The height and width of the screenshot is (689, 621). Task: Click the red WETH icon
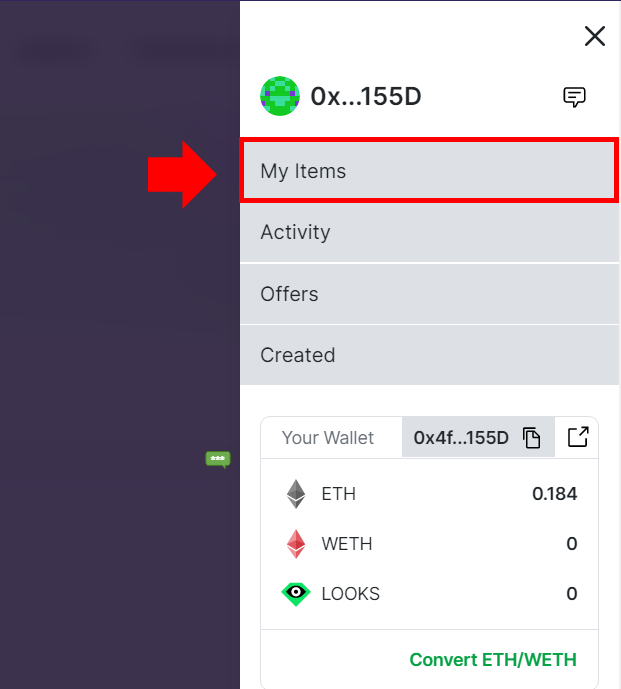tap(296, 544)
